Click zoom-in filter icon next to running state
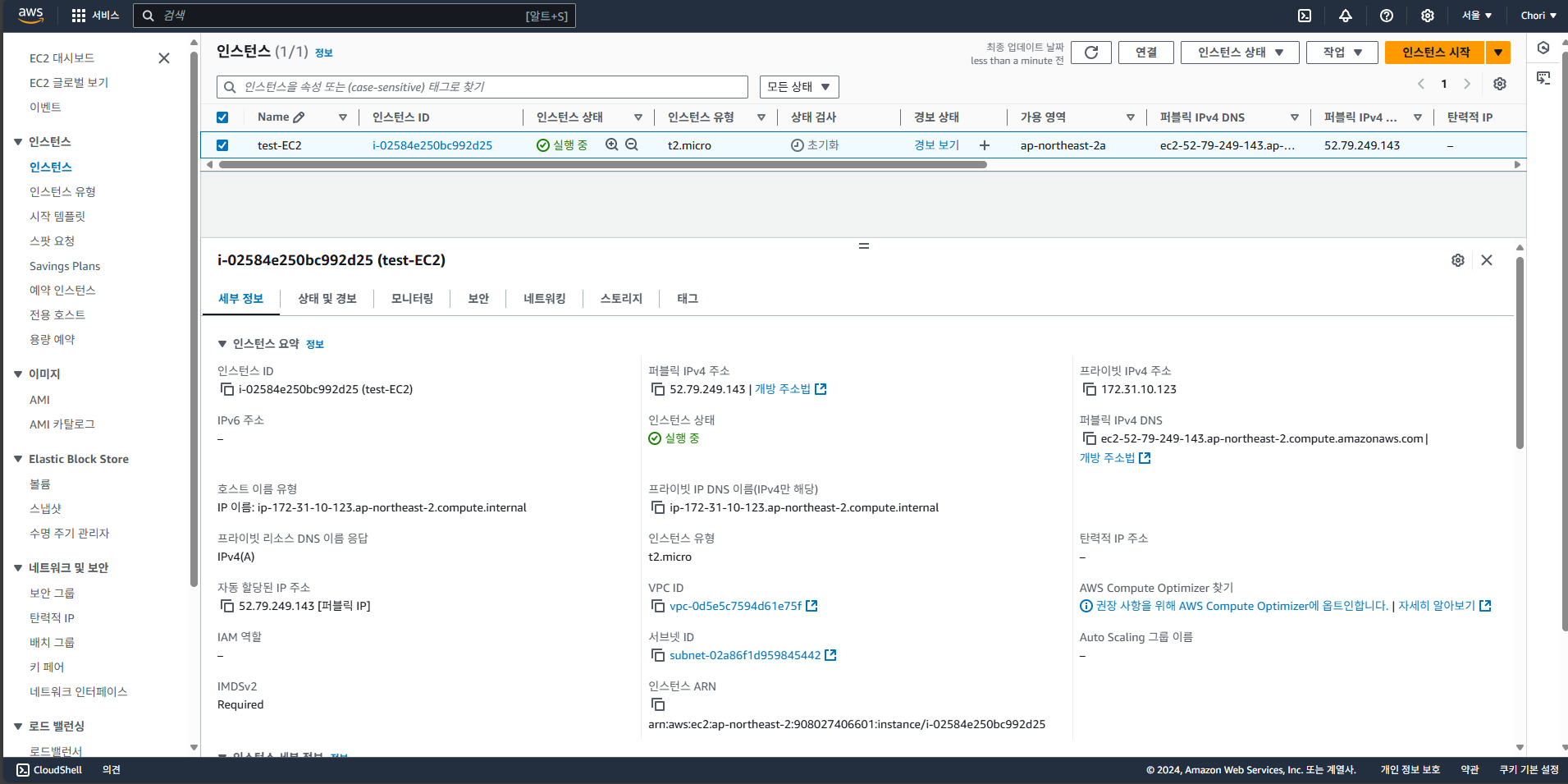1568x784 pixels. [612, 144]
